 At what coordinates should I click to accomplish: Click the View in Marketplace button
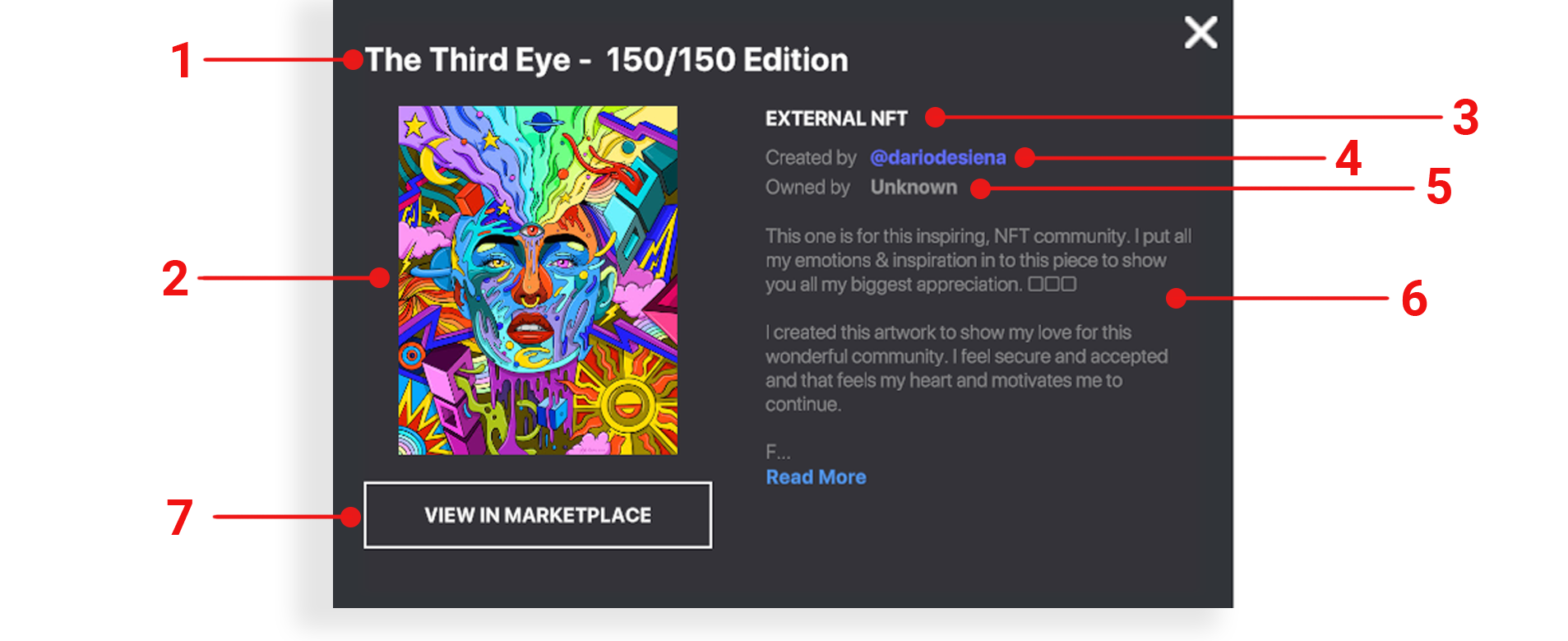[x=538, y=515]
